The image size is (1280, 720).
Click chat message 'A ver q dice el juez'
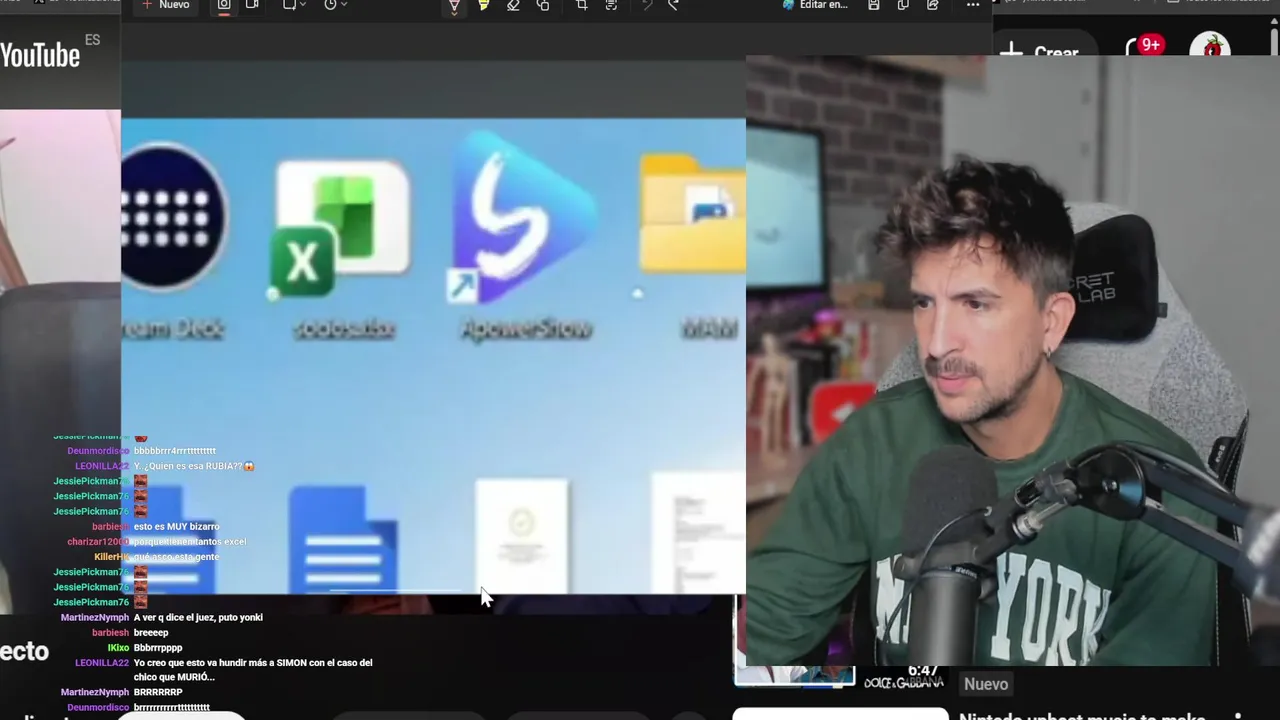(198, 617)
